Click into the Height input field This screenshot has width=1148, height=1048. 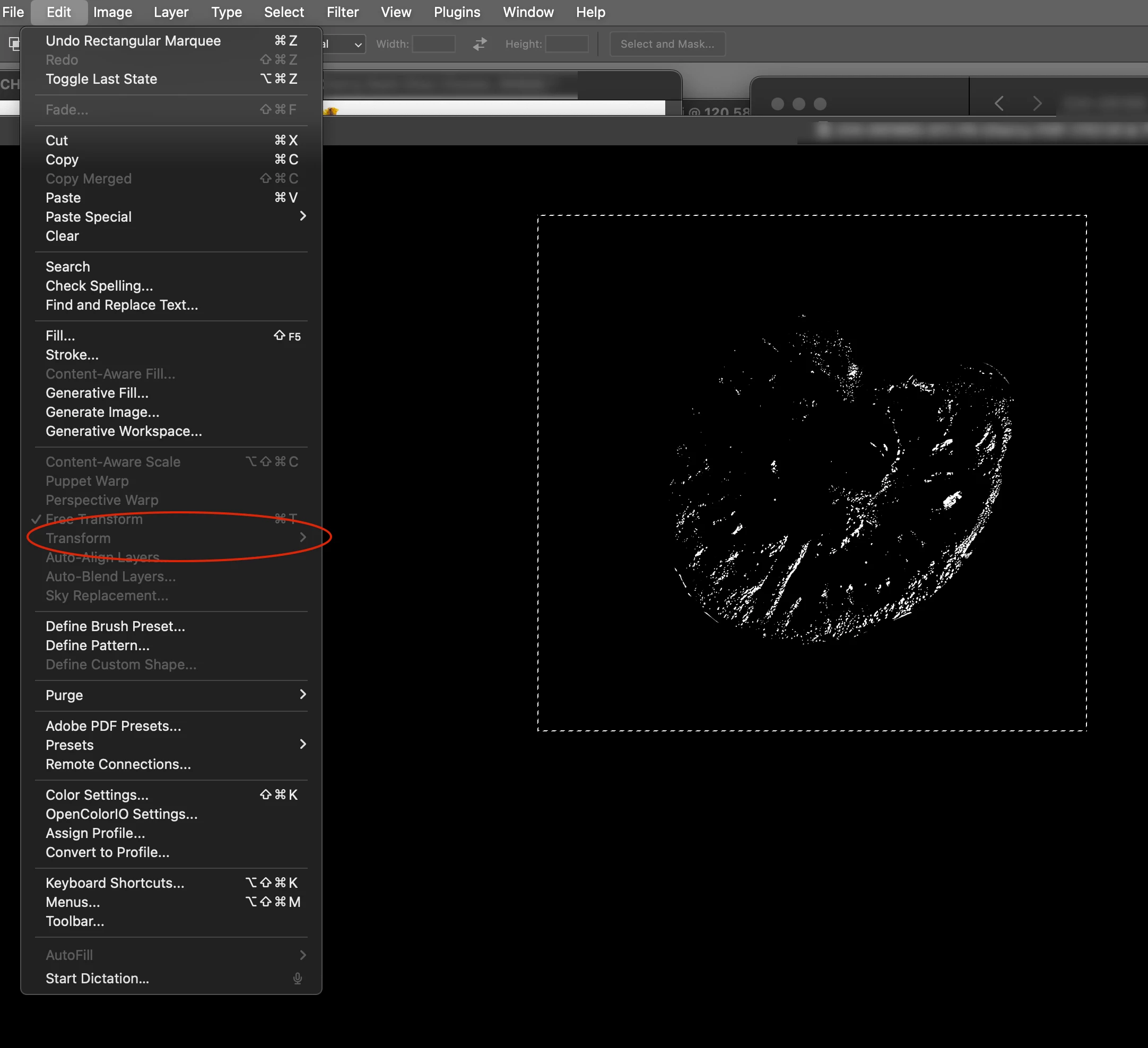pos(567,44)
